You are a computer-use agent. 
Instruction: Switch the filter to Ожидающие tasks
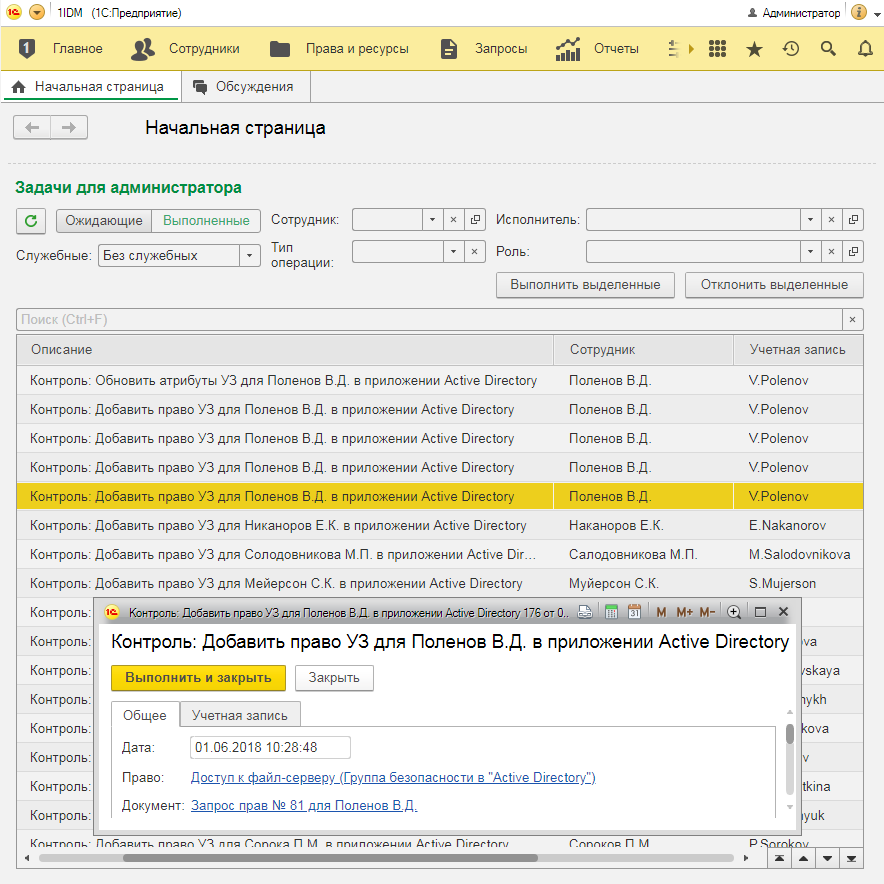click(105, 220)
